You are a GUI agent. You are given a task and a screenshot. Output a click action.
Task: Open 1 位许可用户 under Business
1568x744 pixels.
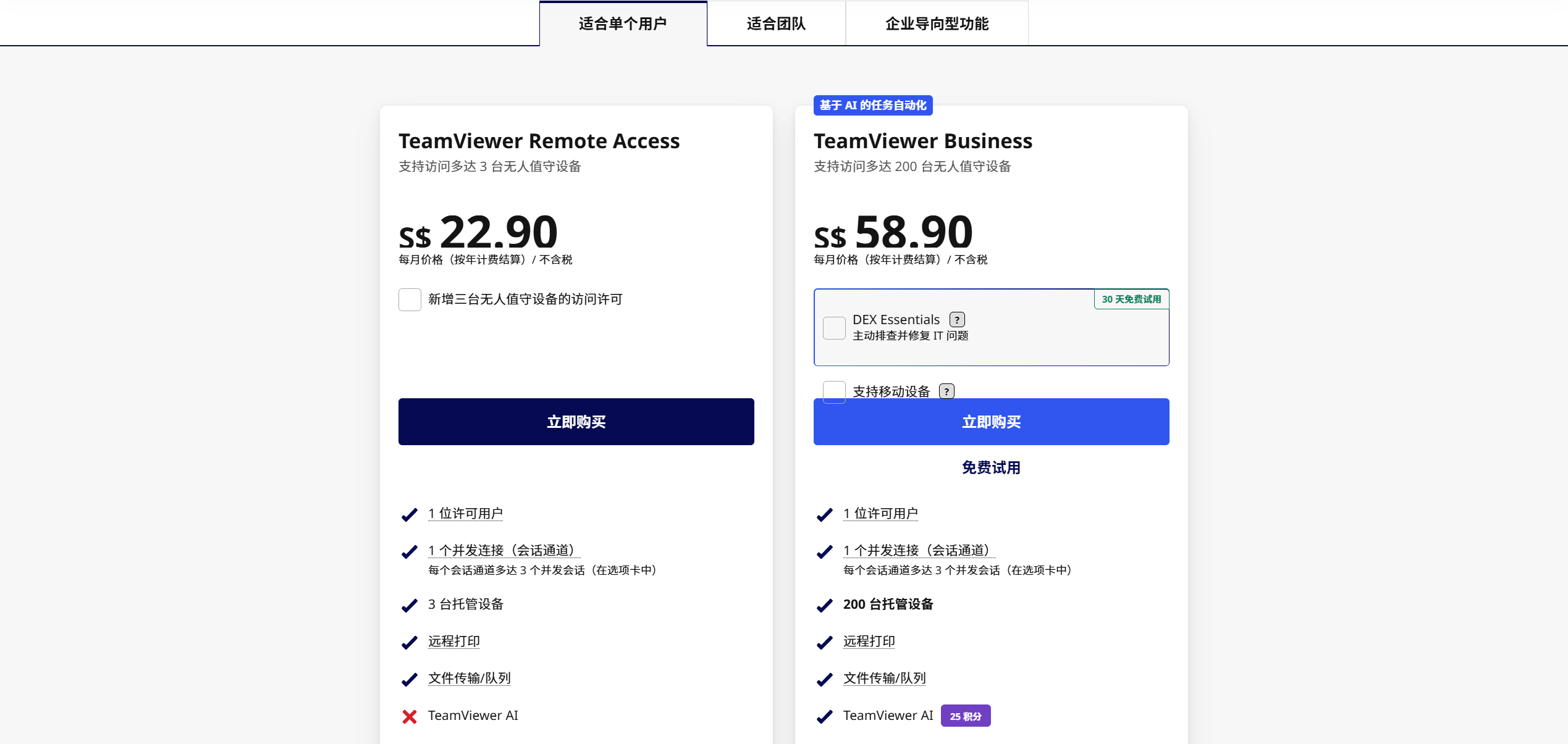(x=880, y=514)
